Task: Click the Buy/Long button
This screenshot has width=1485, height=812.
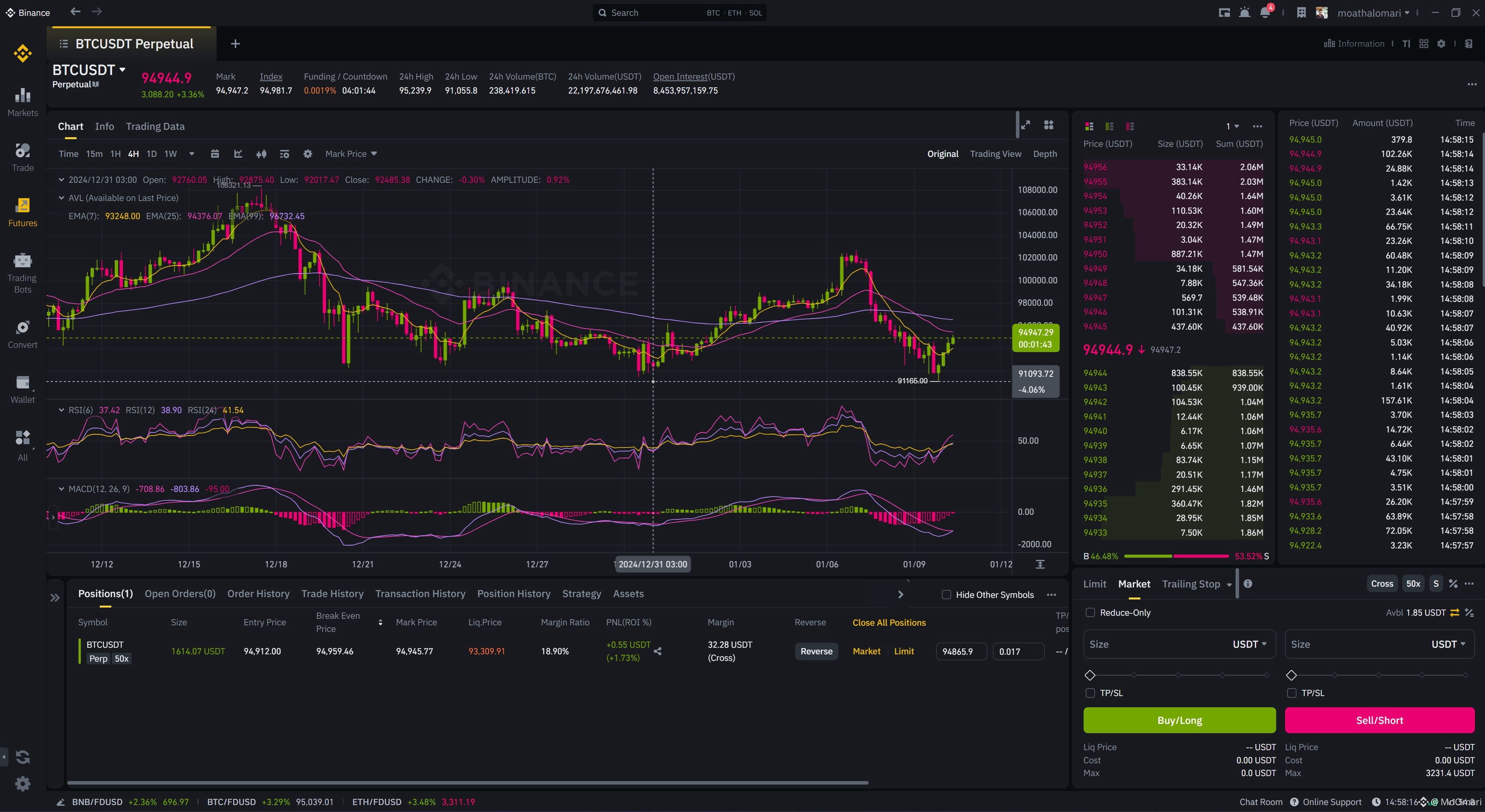Action: click(x=1179, y=720)
